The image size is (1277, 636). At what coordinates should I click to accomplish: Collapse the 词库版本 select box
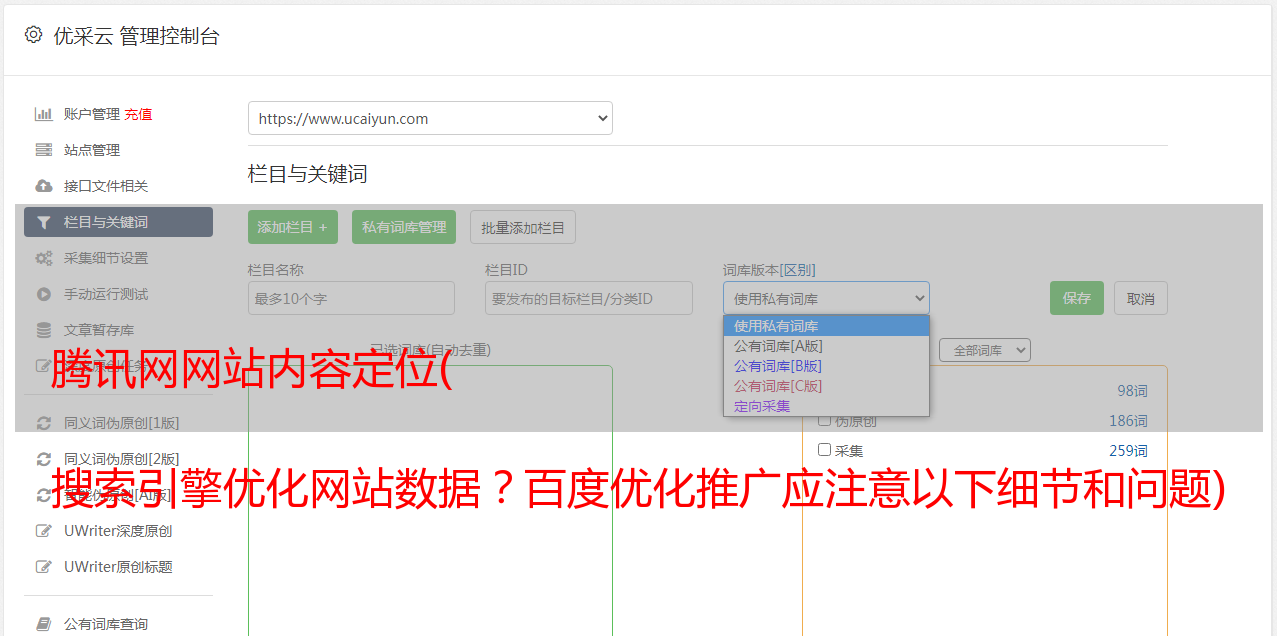point(826,298)
